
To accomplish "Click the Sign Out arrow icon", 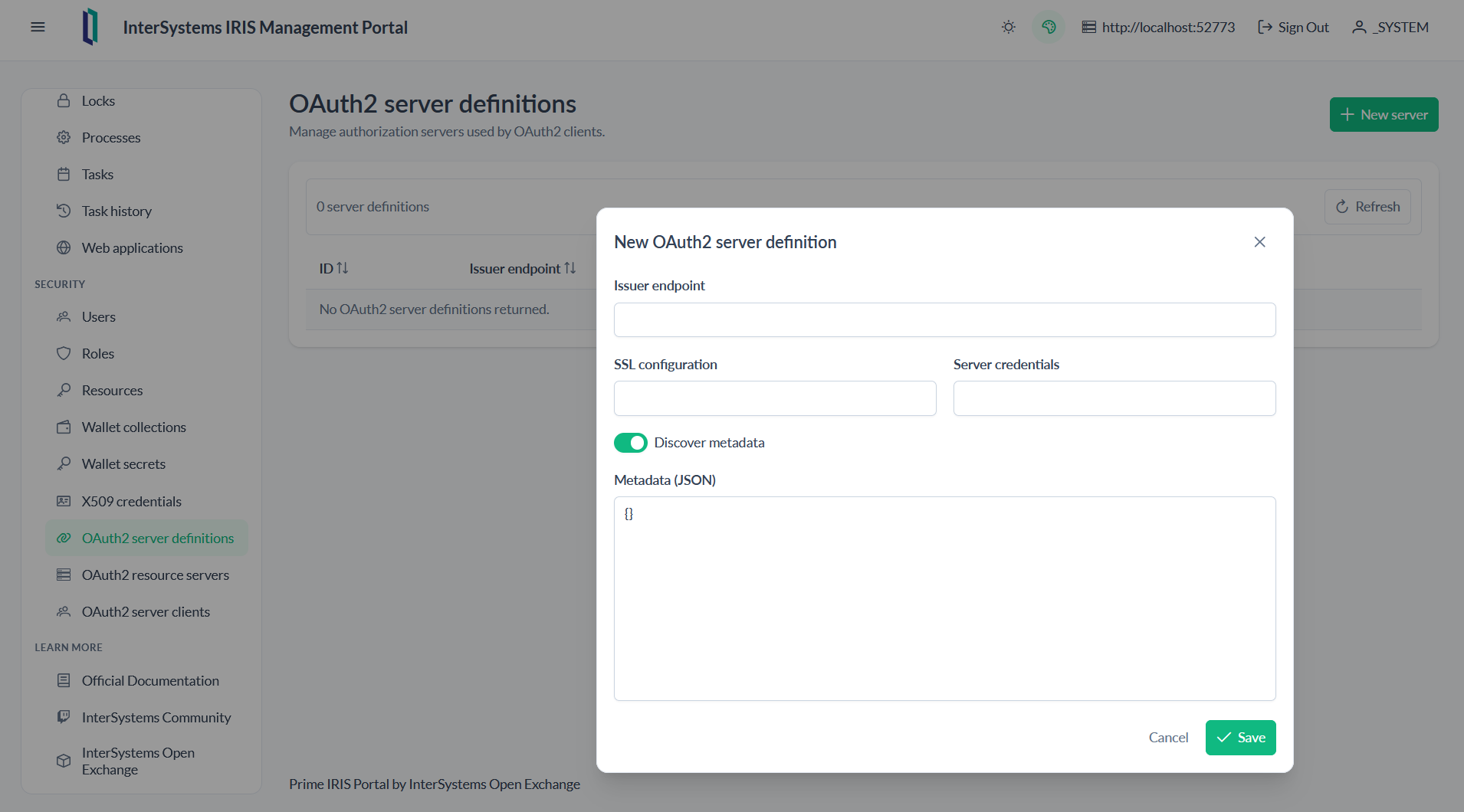I will 1265,28.
